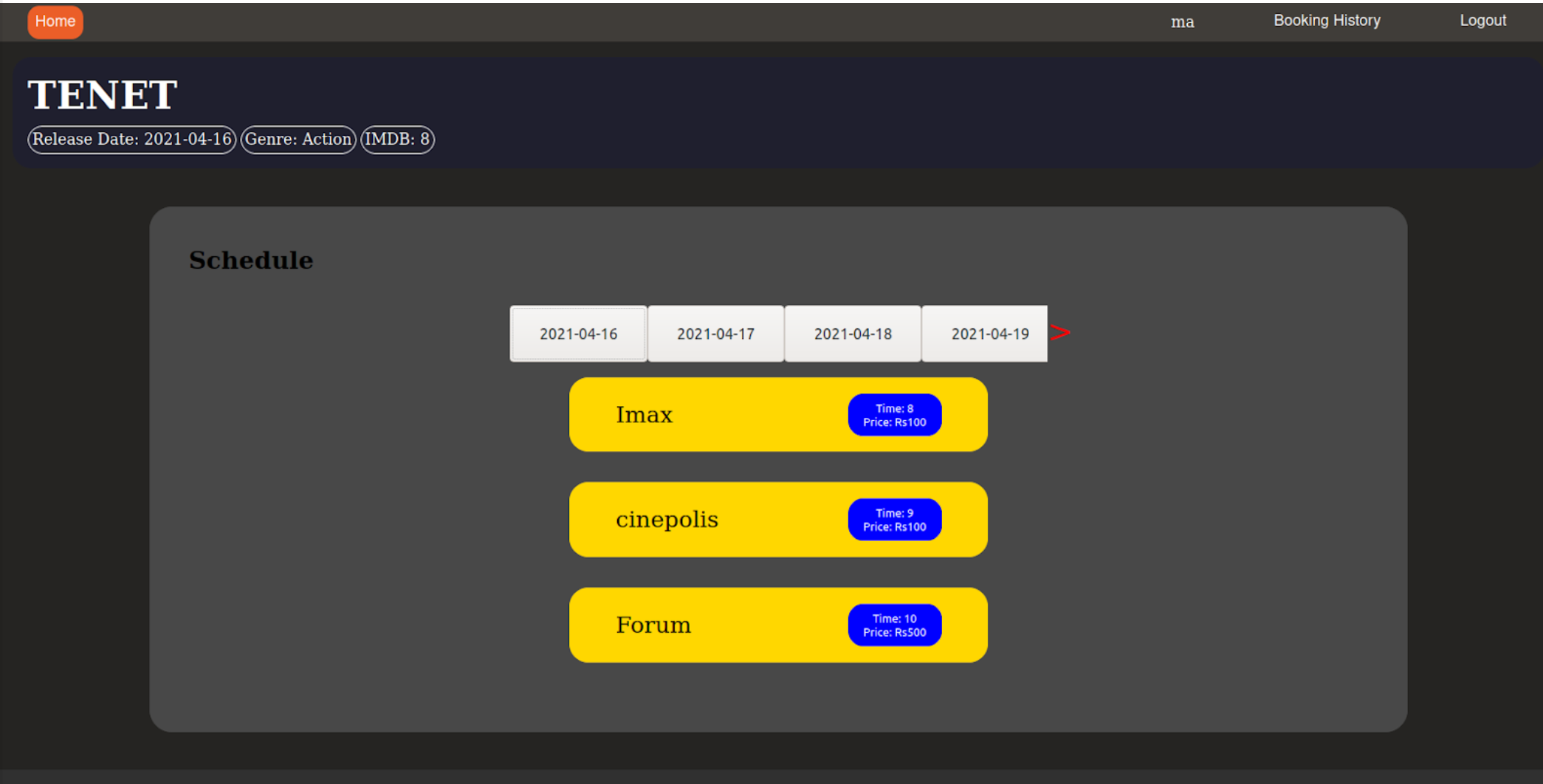
Task: Choose the 2021-04-19 date option
Action: (990, 333)
